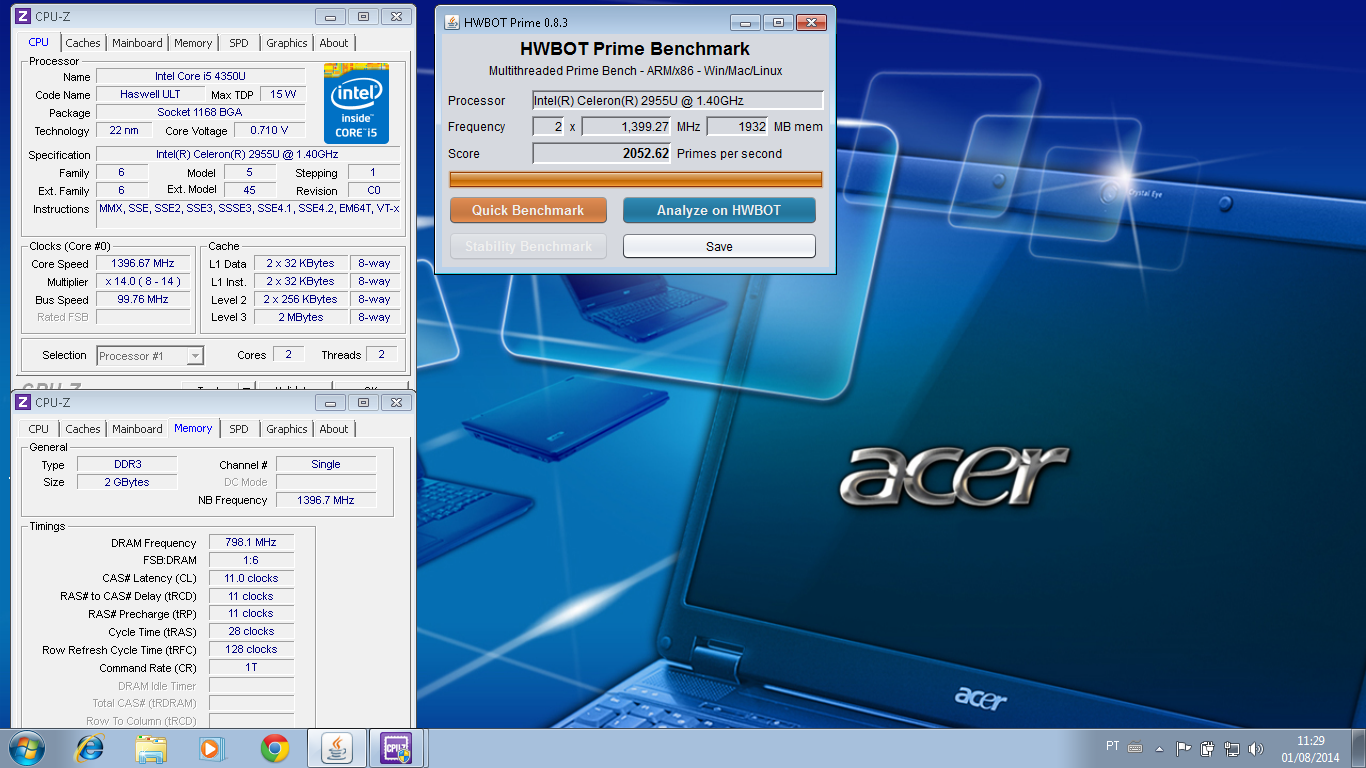Open Caches tab in bottom CPU-Z window

pyautogui.click(x=83, y=429)
